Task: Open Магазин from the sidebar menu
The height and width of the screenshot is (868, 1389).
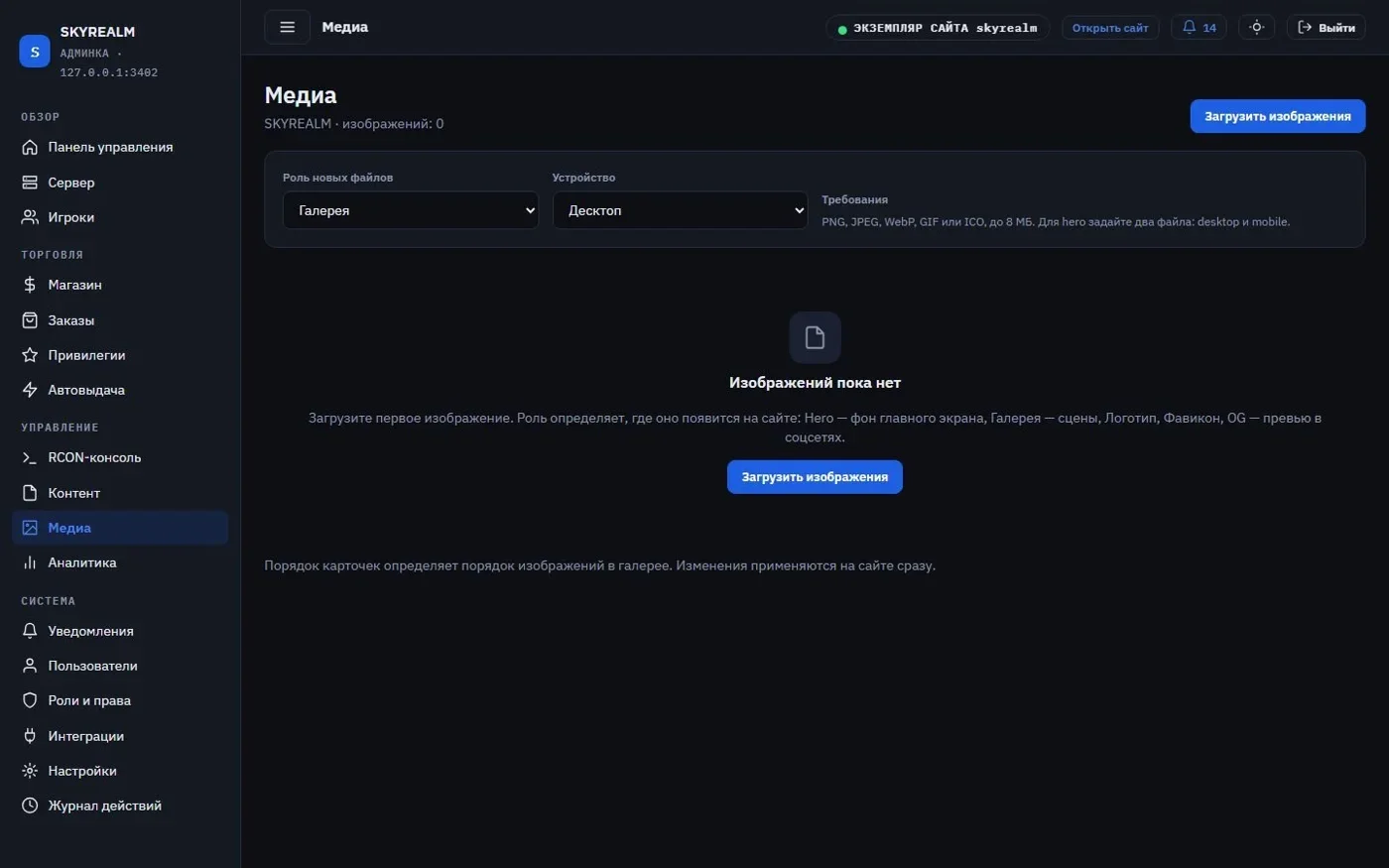Action: (120, 285)
